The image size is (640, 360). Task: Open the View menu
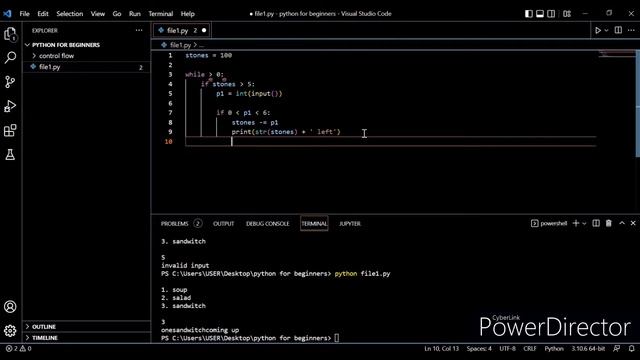tap(98, 14)
